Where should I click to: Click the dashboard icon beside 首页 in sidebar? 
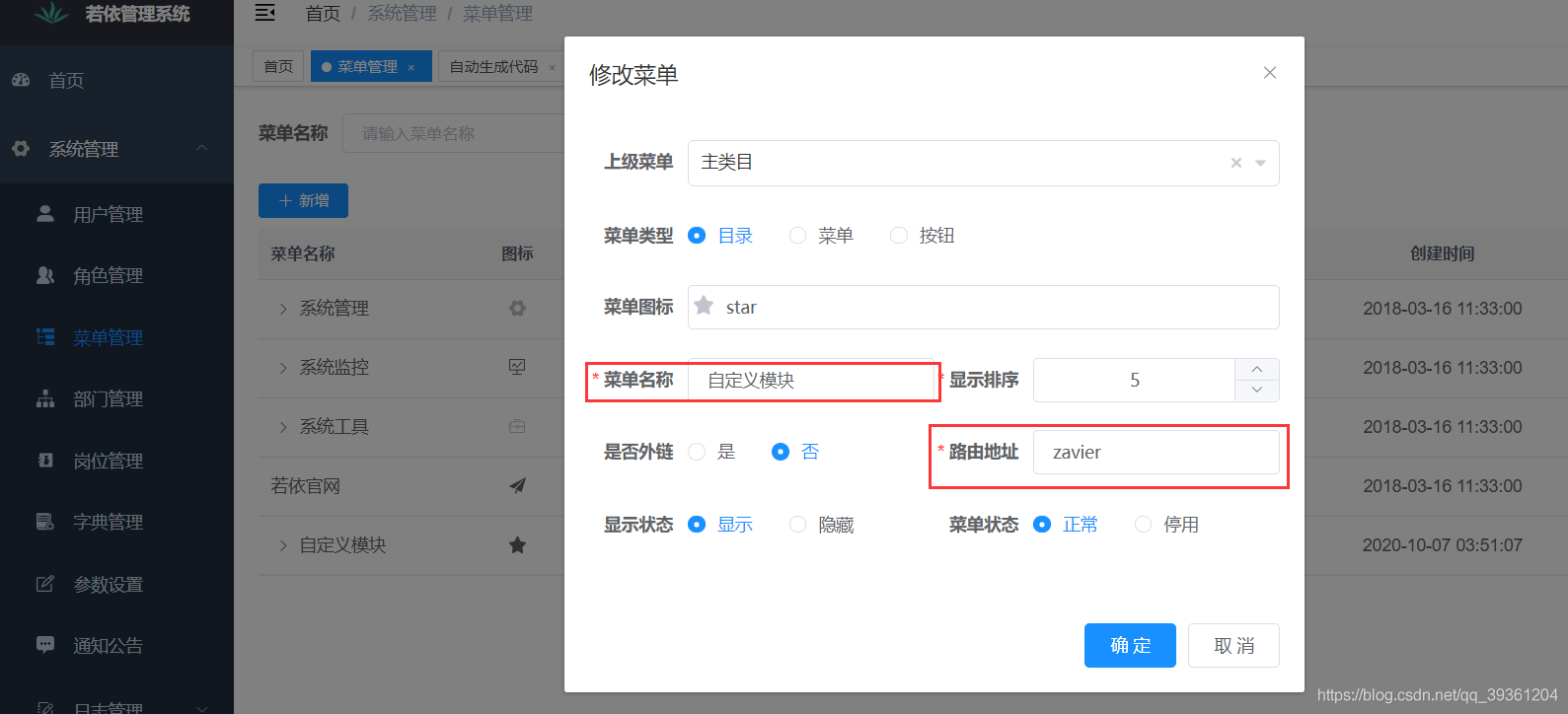pyautogui.click(x=21, y=80)
